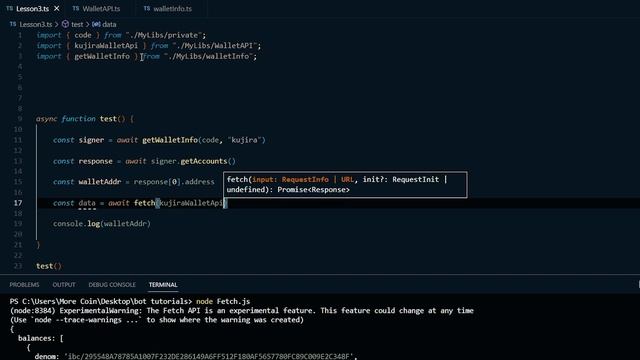Click "kujiraWalletApi" argument on line 17

click(191, 203)
